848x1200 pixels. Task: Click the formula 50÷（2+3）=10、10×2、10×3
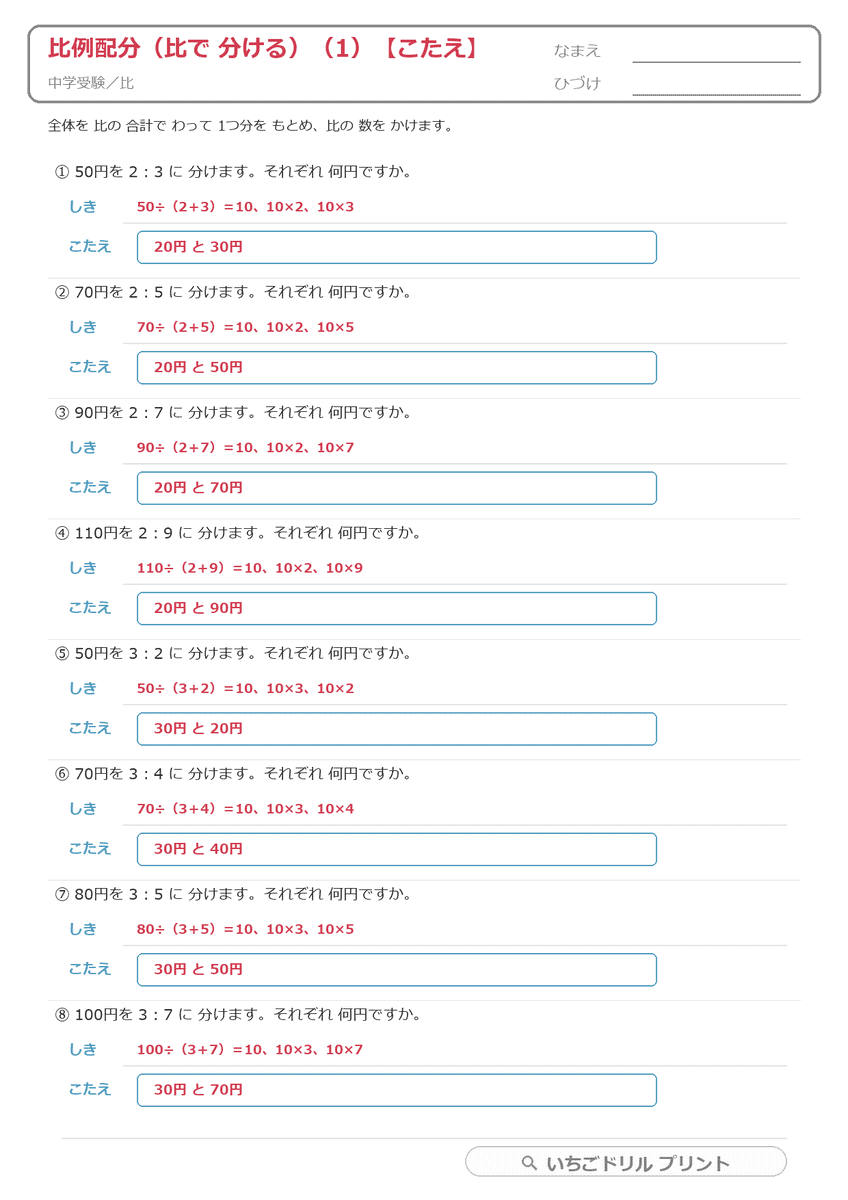tap(246, 207)
